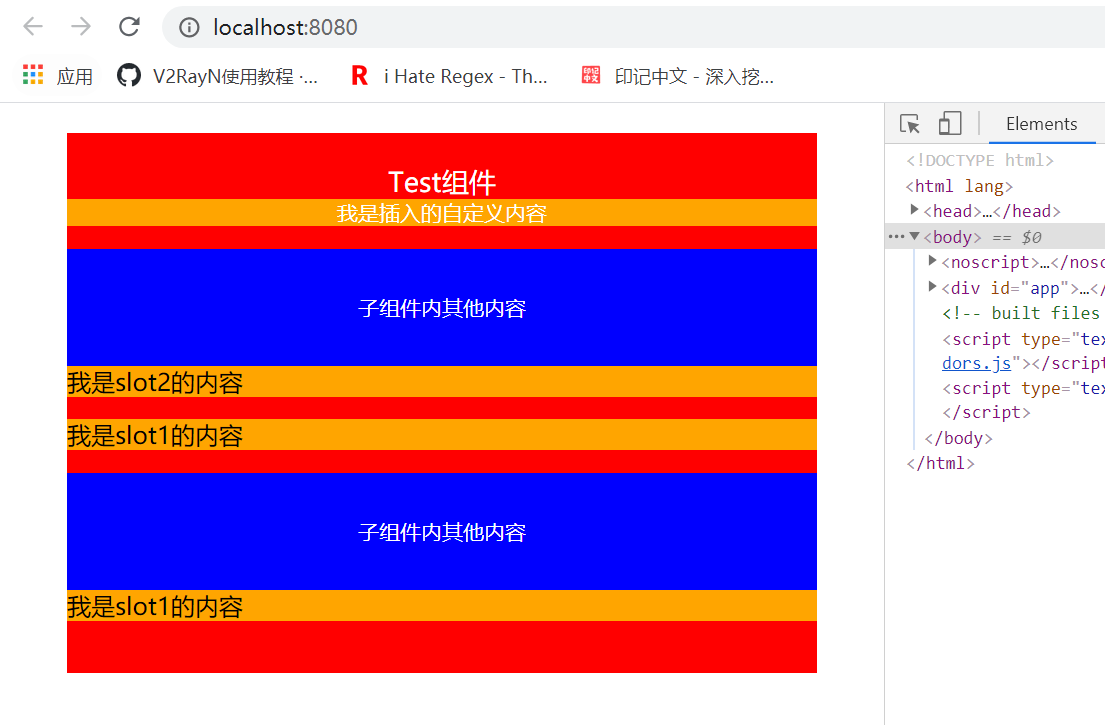The width and height of the screenshot is (1105, 725).
Task: Click the browser forward arrow
Action: point(81,27)
